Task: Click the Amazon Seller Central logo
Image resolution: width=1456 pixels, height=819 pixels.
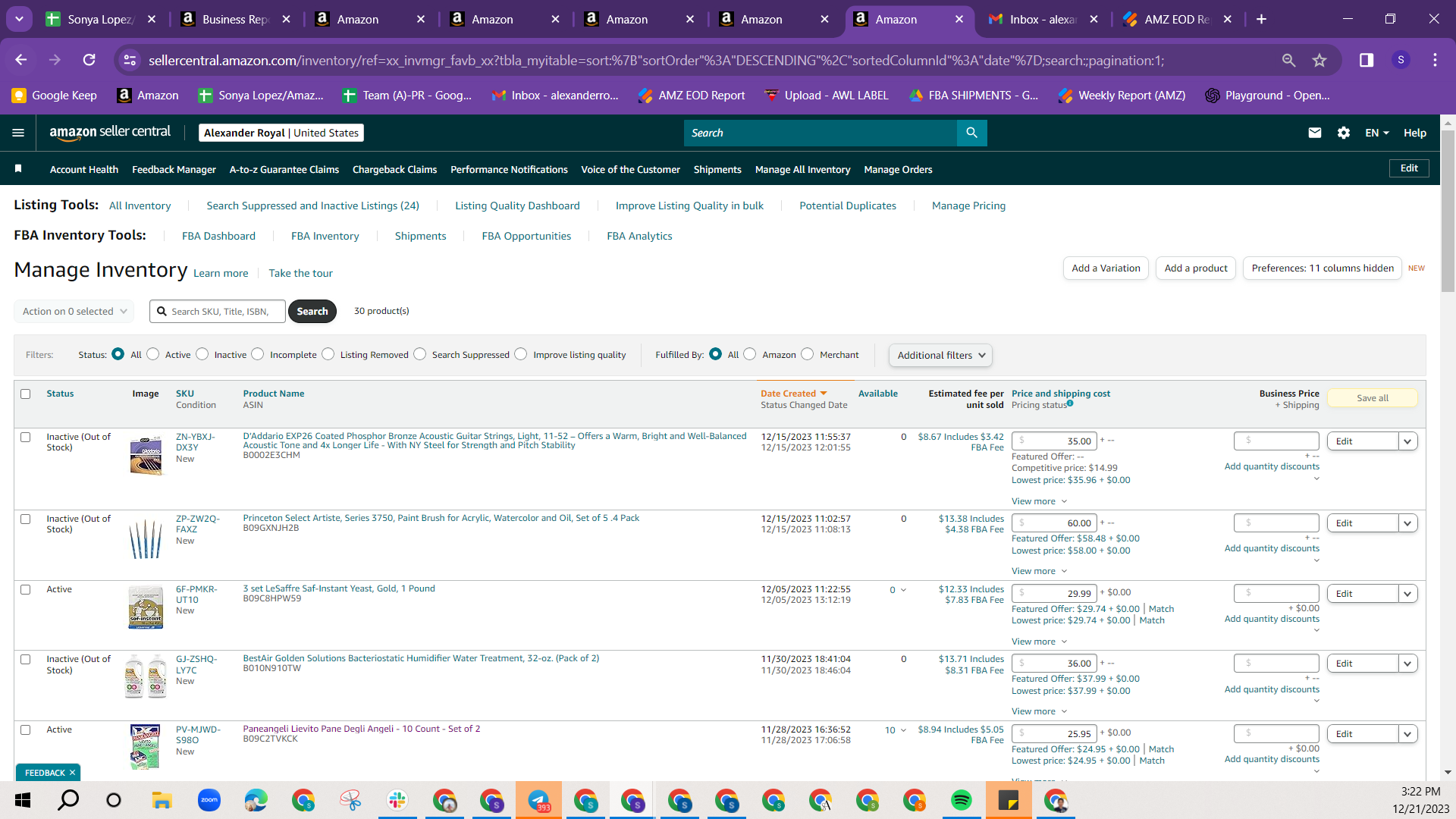Action: pos(110,133)
